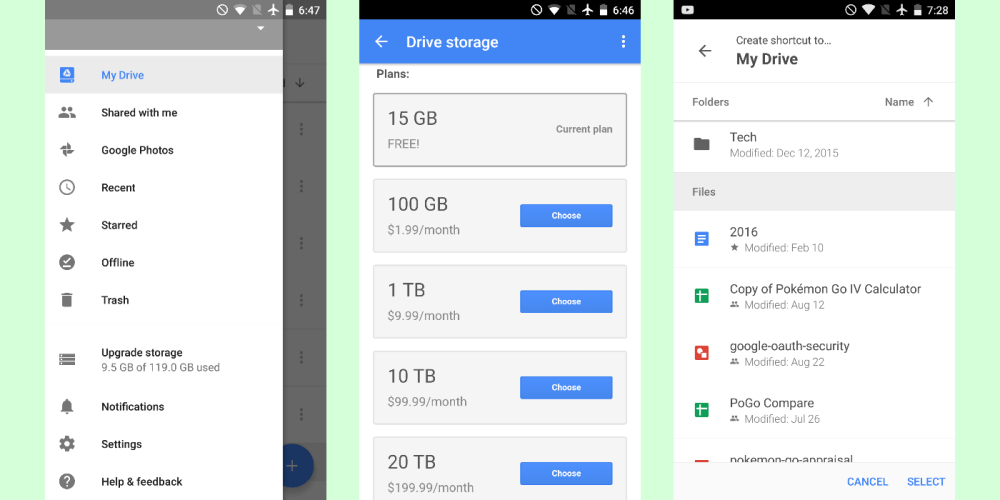The width and height of the screenshot is (1000, 500).
Task: Tap the Trash bin icon
Action: point(67,300)
